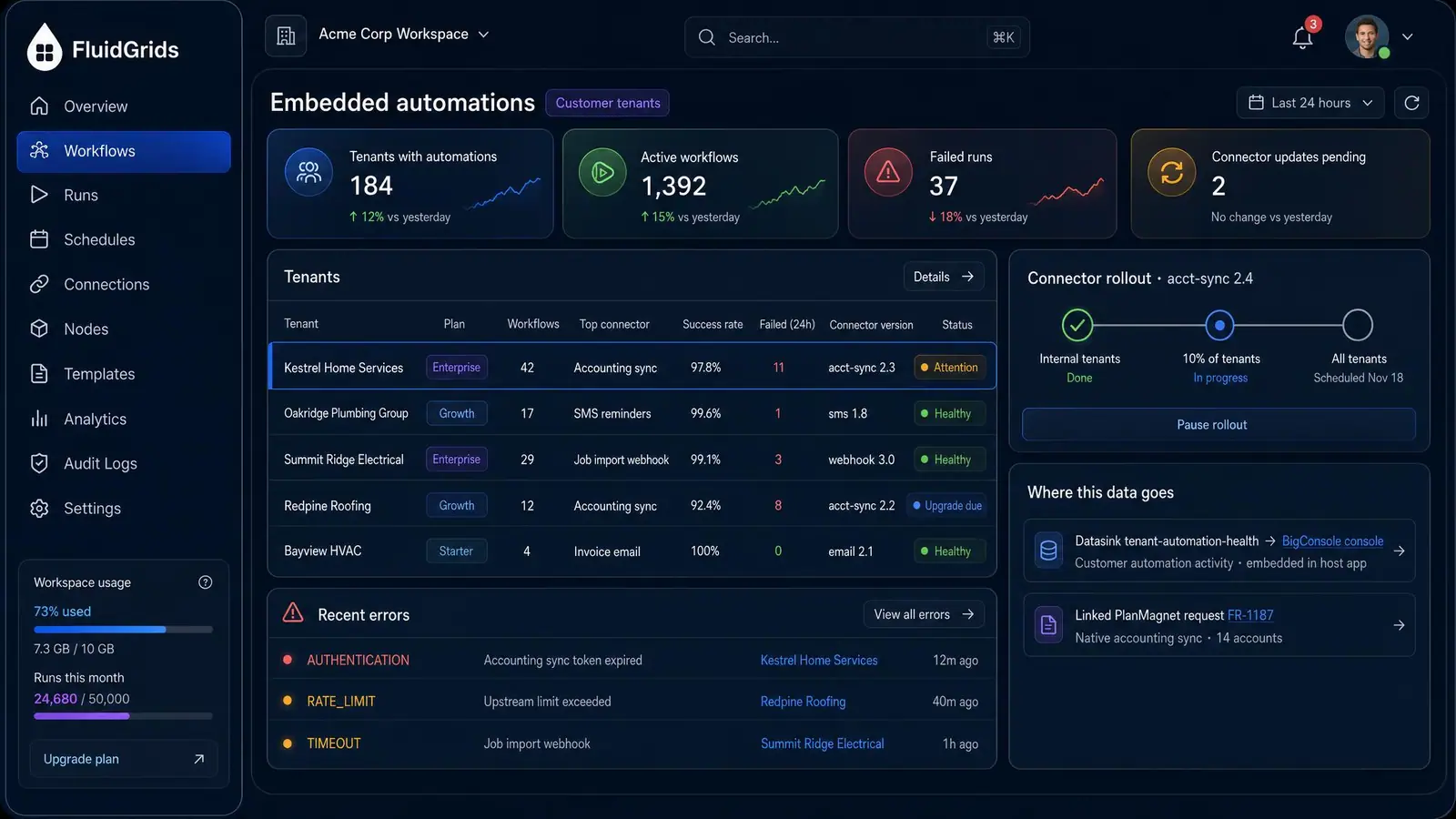Click the All tenants scheduled step circle
Screen dimensions: 1456x819
pyautogui.click(x=1357, y=325)
